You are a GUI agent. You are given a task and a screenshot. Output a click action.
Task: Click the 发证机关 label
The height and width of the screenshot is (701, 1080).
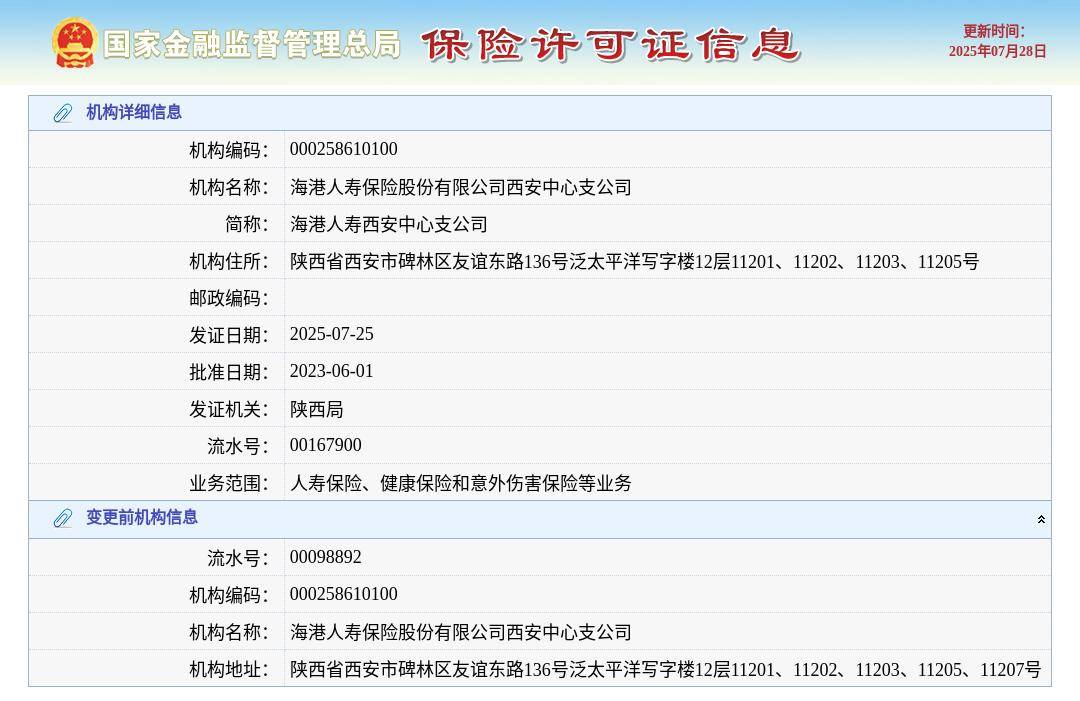(x=229, y=410)
